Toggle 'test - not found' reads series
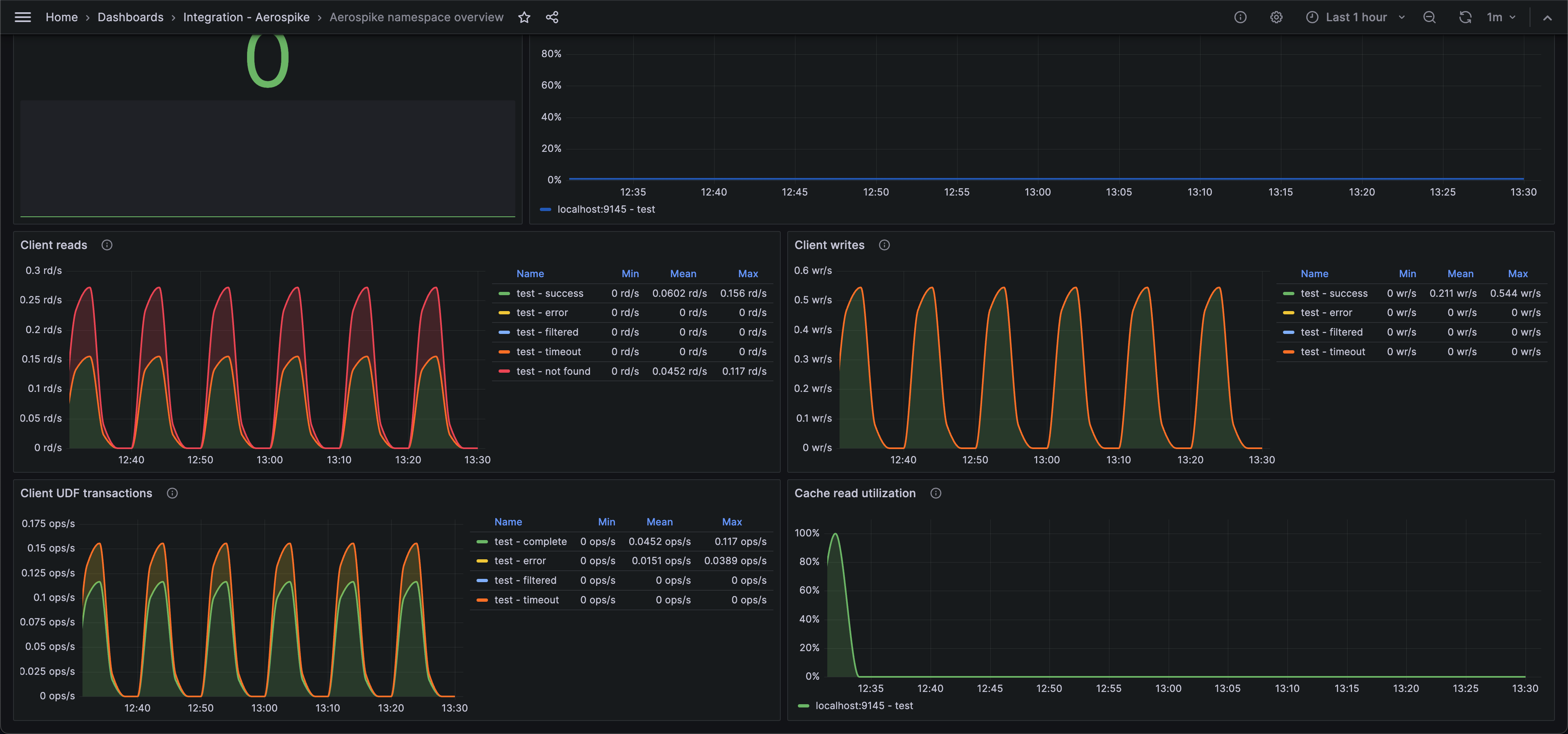This screenshot has width=1568, height=734. coord(553,371)
